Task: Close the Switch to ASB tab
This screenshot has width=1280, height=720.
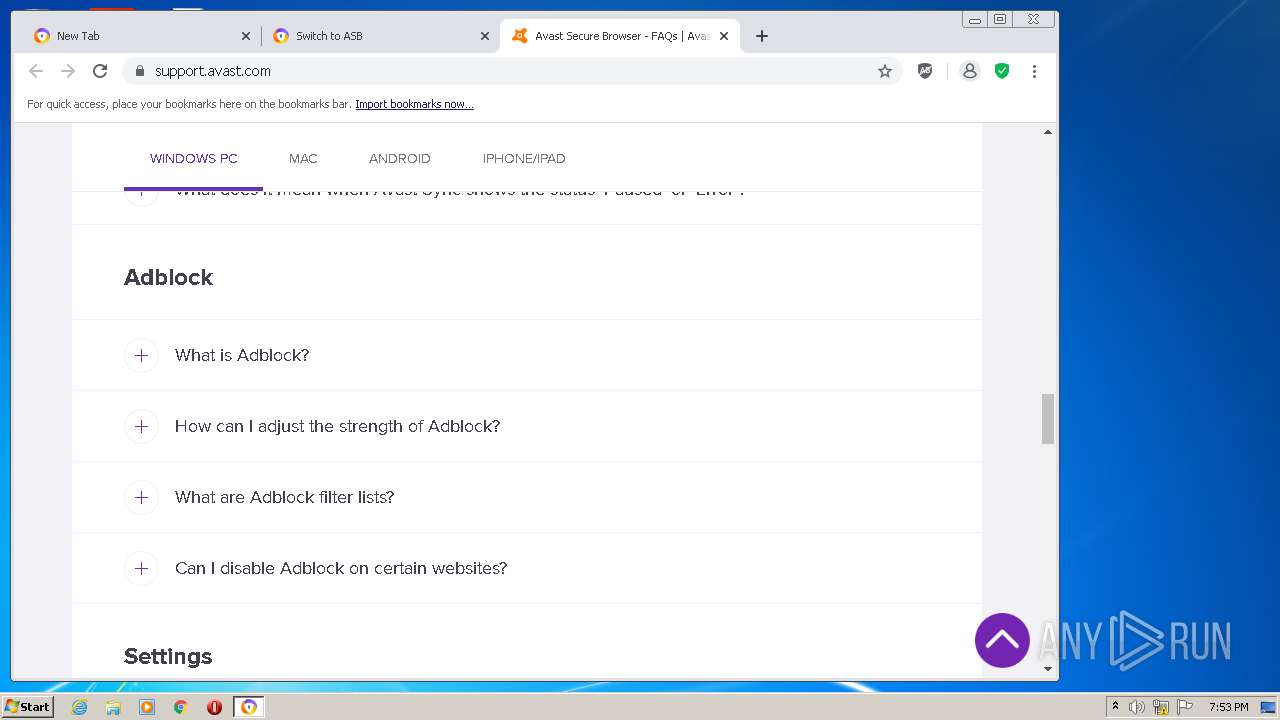Action: (x=485, y=36)
